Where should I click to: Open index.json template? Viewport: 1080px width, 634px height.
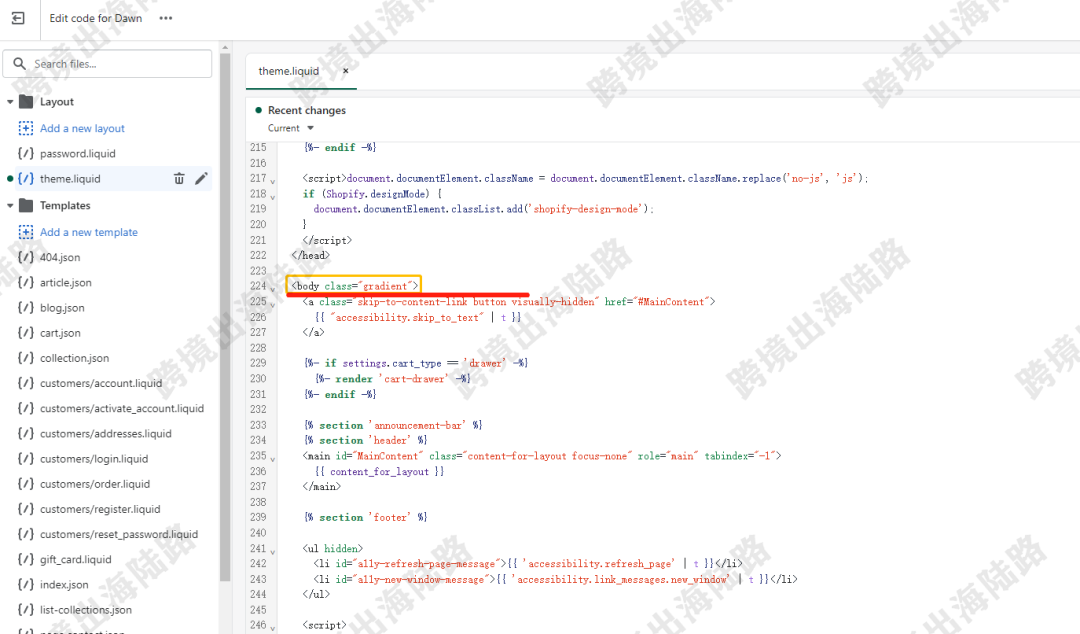(64, 584)
